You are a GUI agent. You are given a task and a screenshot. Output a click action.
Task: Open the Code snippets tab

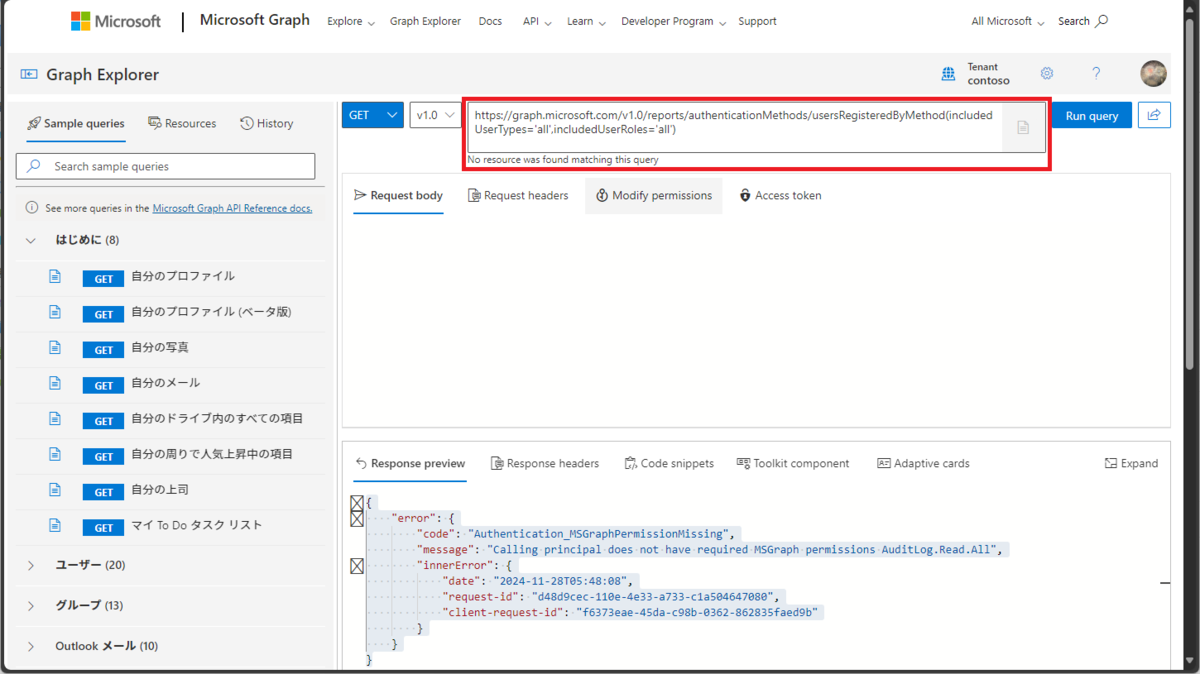[669, 464]
